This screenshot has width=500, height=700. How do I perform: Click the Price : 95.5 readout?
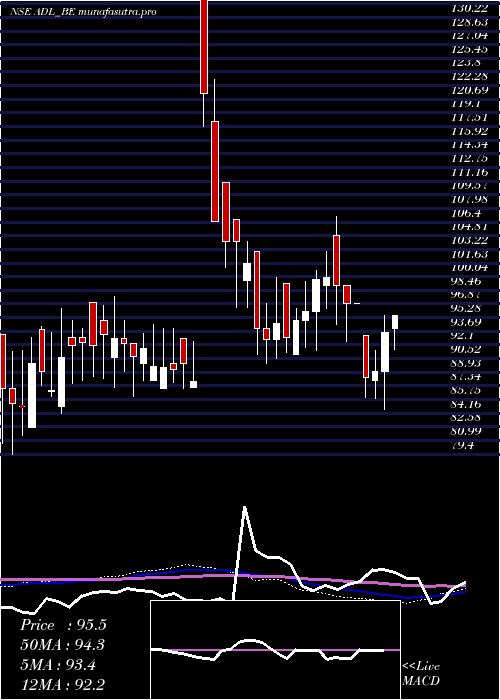click(63, 625)
